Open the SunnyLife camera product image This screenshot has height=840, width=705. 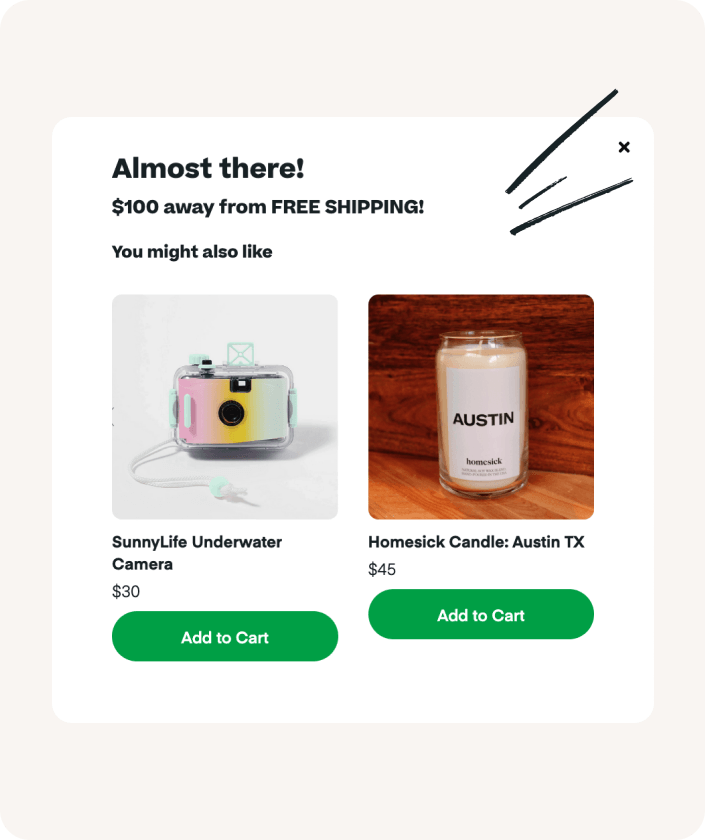(x=224, y=407)
